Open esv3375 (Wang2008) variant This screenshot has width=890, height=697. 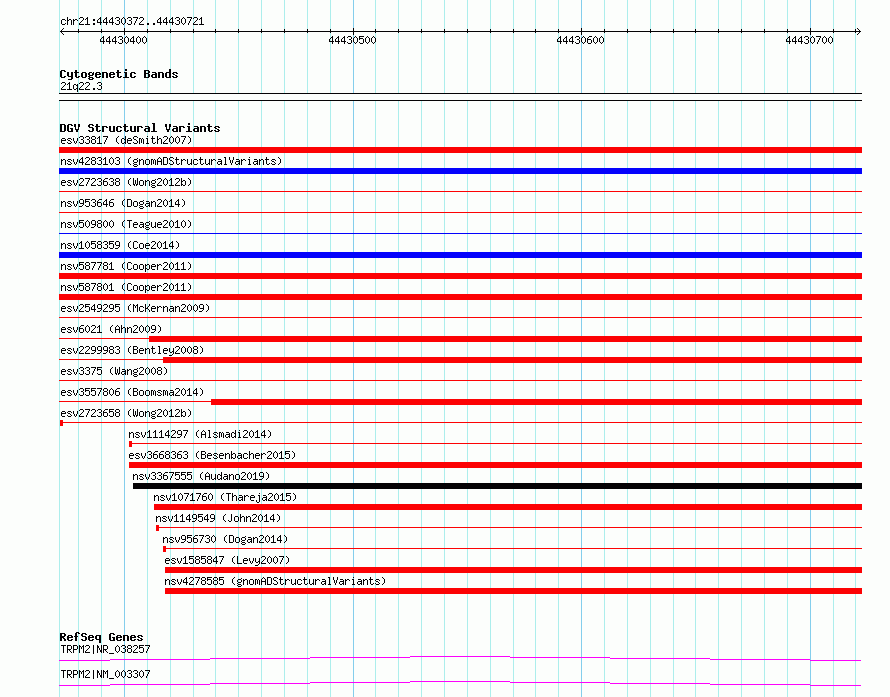tap(114, 371)
